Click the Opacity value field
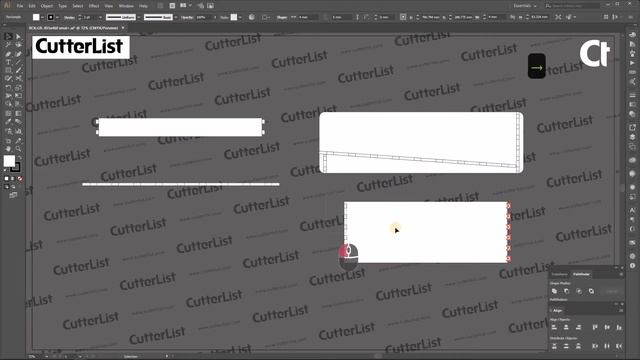This screenshot has width=640, height=360. tap(203, 17)
